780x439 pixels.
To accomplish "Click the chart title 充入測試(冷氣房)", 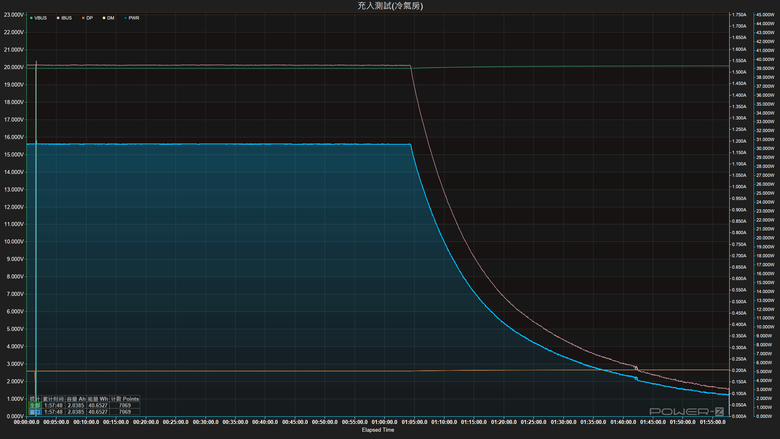I will pyautogui.click(x=390, y=5).
